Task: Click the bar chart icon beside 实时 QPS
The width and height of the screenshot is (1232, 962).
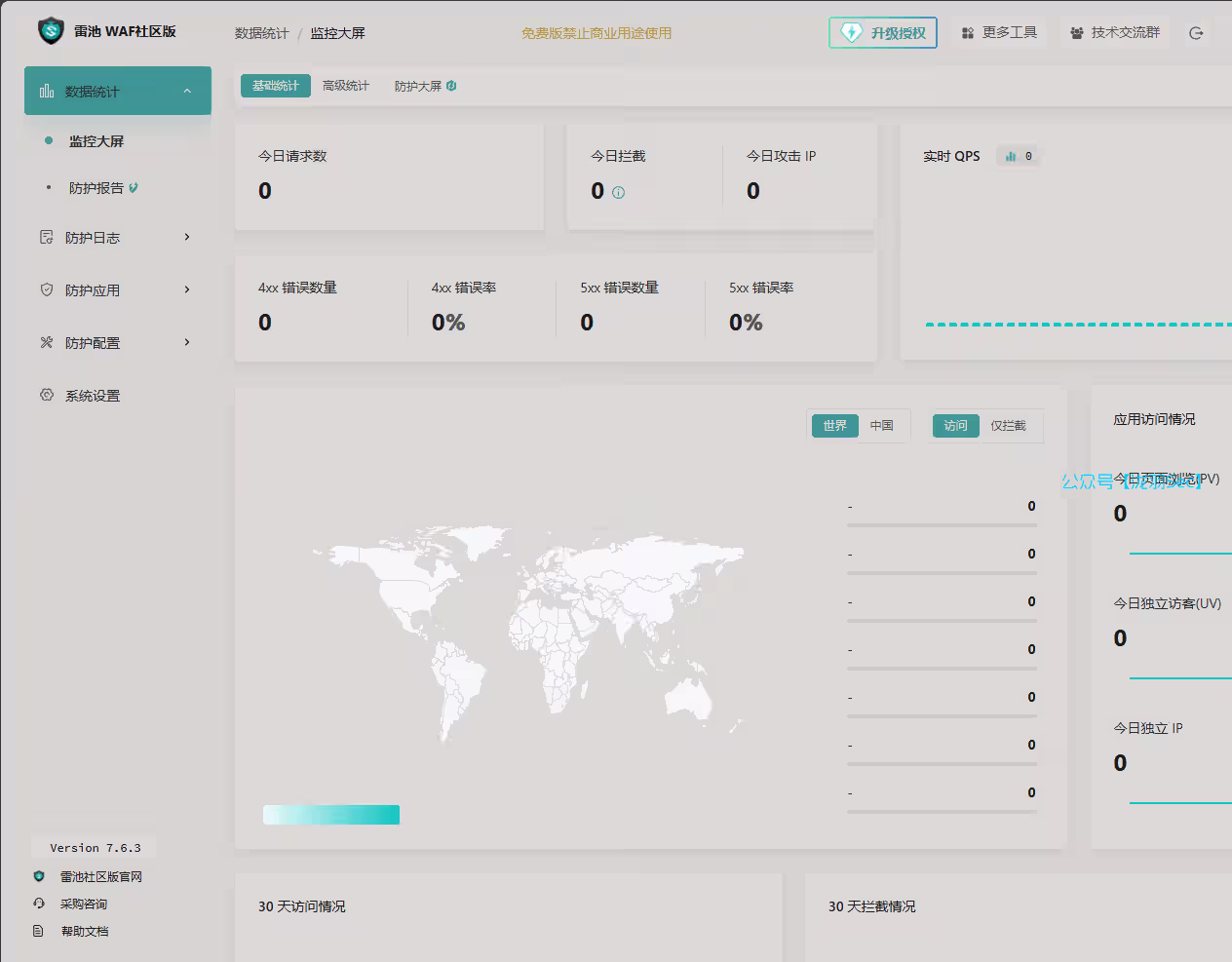Action: (1011, 156)
